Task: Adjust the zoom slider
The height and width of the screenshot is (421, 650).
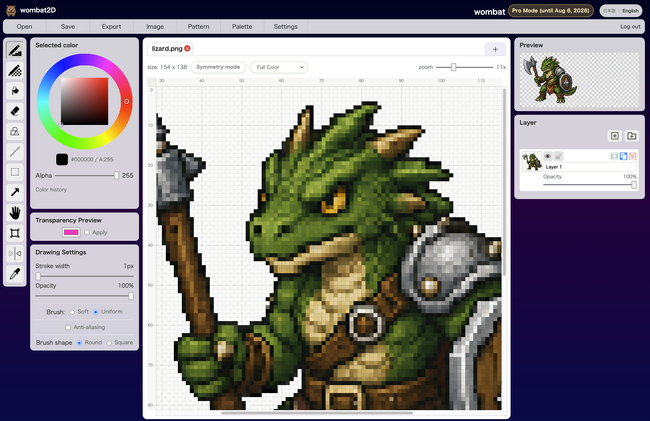Action: (464, 67)
